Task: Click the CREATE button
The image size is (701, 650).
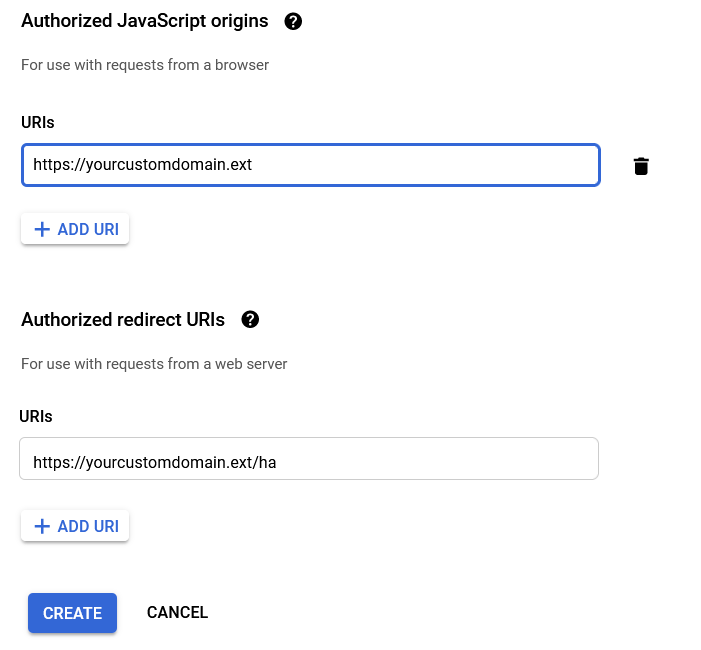Action: pos(72,613)
